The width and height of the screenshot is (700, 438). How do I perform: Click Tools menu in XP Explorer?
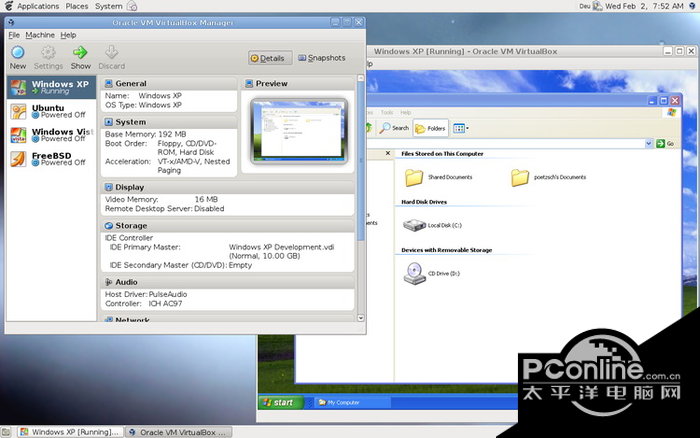point(387,113)
